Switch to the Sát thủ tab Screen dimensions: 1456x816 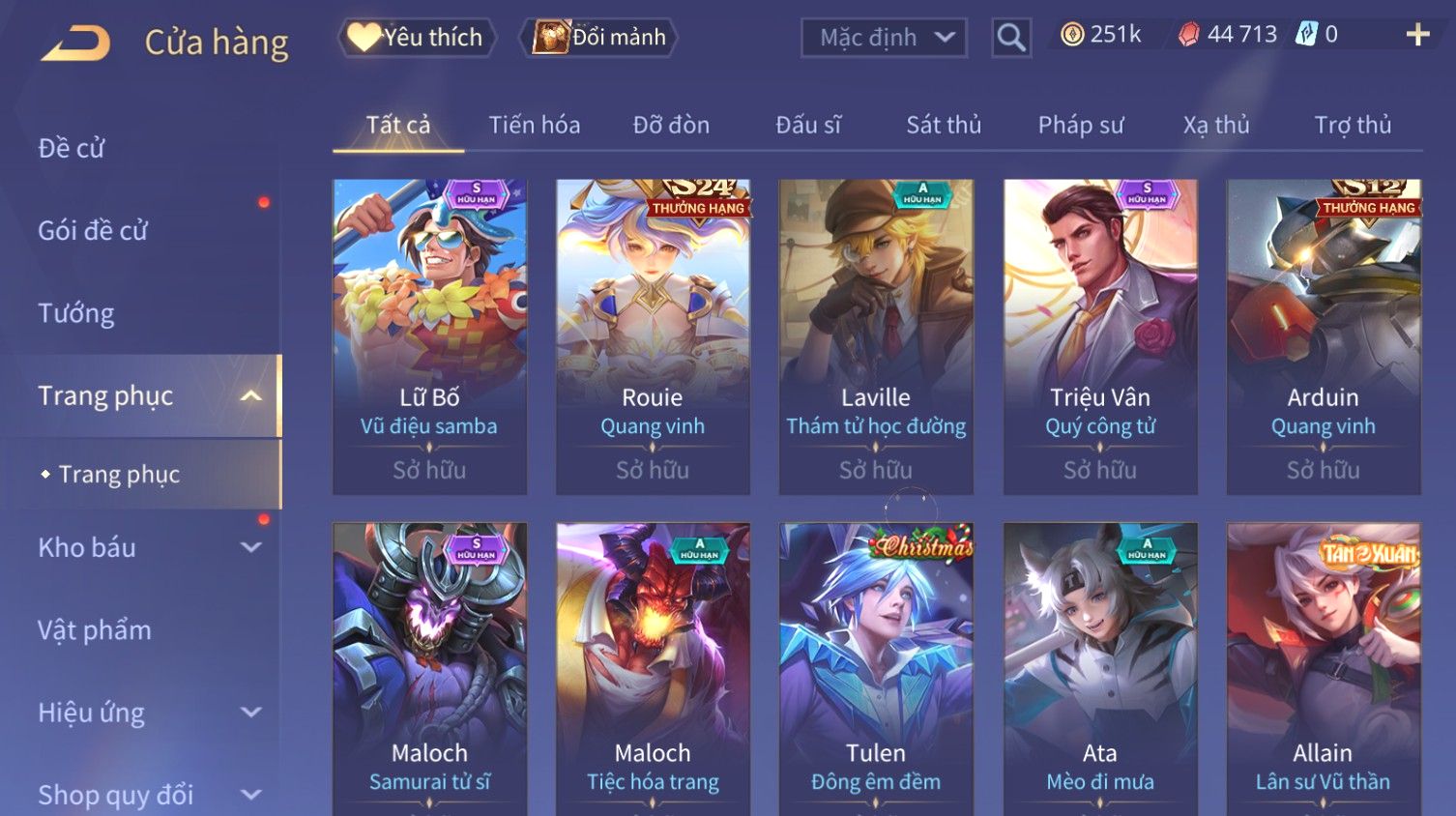point(944,125)
